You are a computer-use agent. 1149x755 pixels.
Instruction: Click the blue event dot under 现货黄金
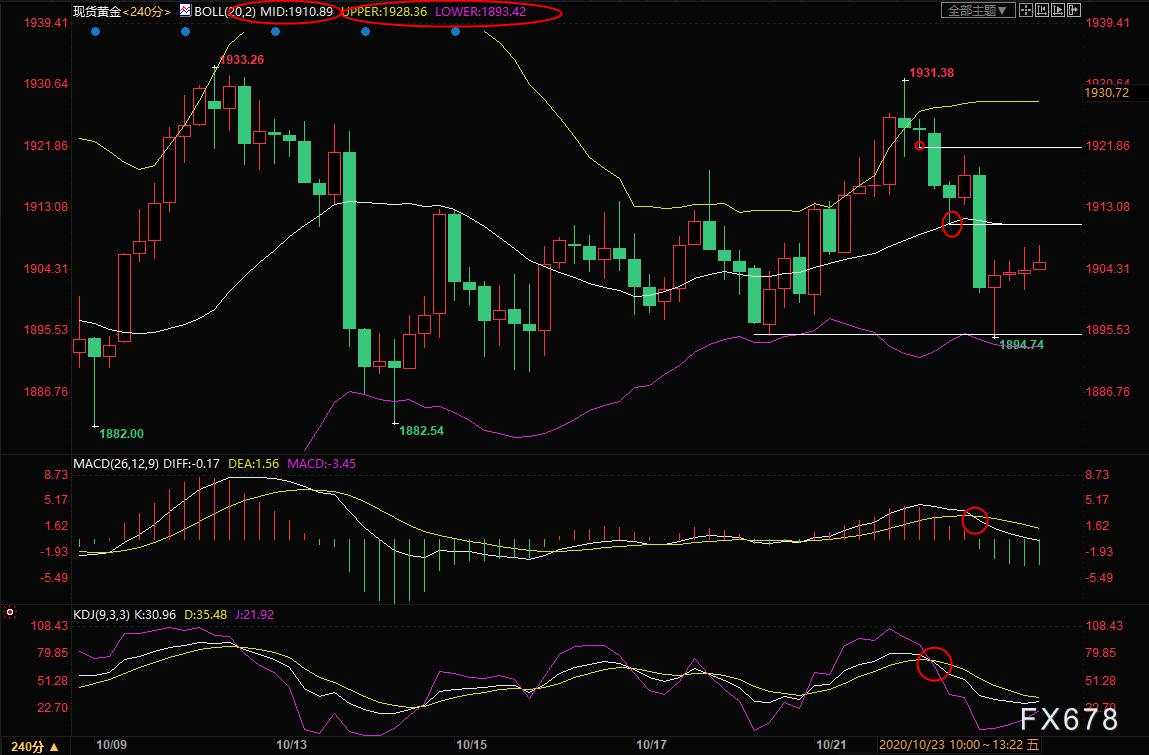click(x=95, y=32)
